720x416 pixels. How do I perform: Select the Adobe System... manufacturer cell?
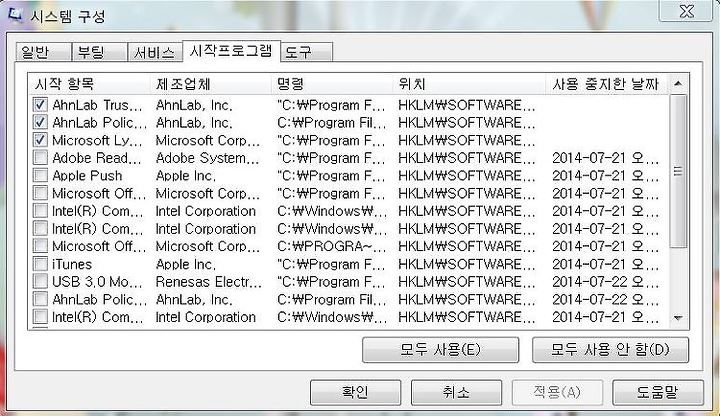click(x=208, y=158)
